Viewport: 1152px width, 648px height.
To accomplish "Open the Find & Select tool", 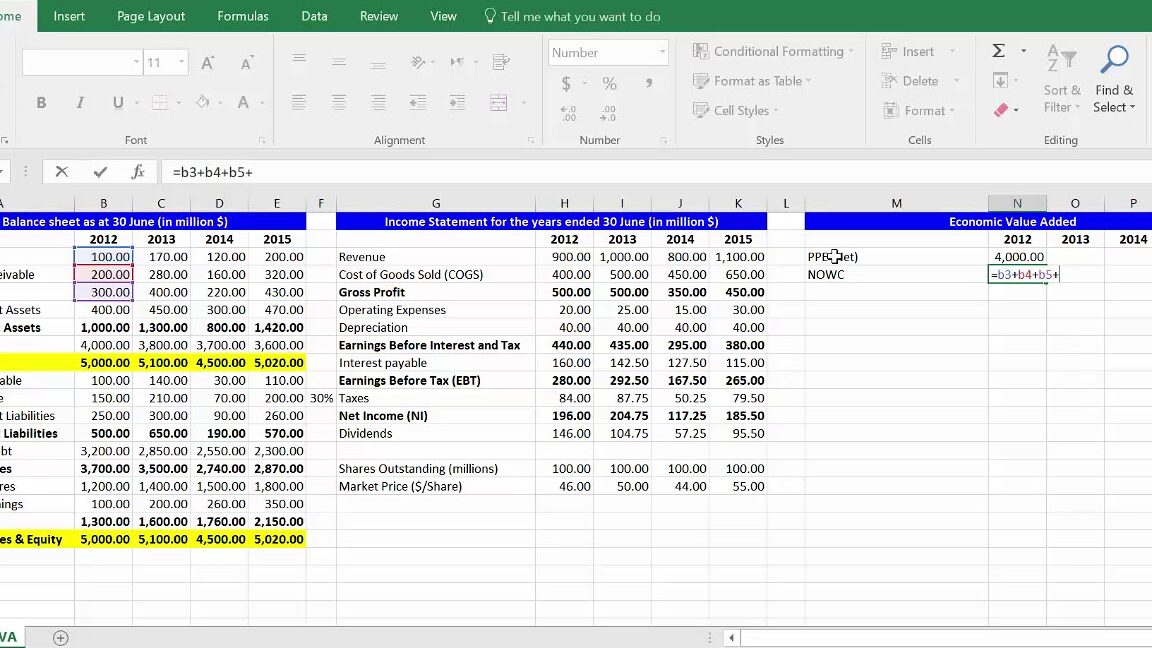I will (x=1114, y=80).
